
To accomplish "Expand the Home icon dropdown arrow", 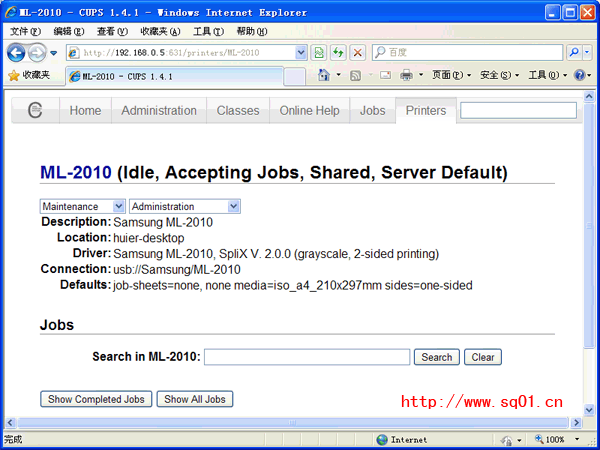I will point(338,75).
